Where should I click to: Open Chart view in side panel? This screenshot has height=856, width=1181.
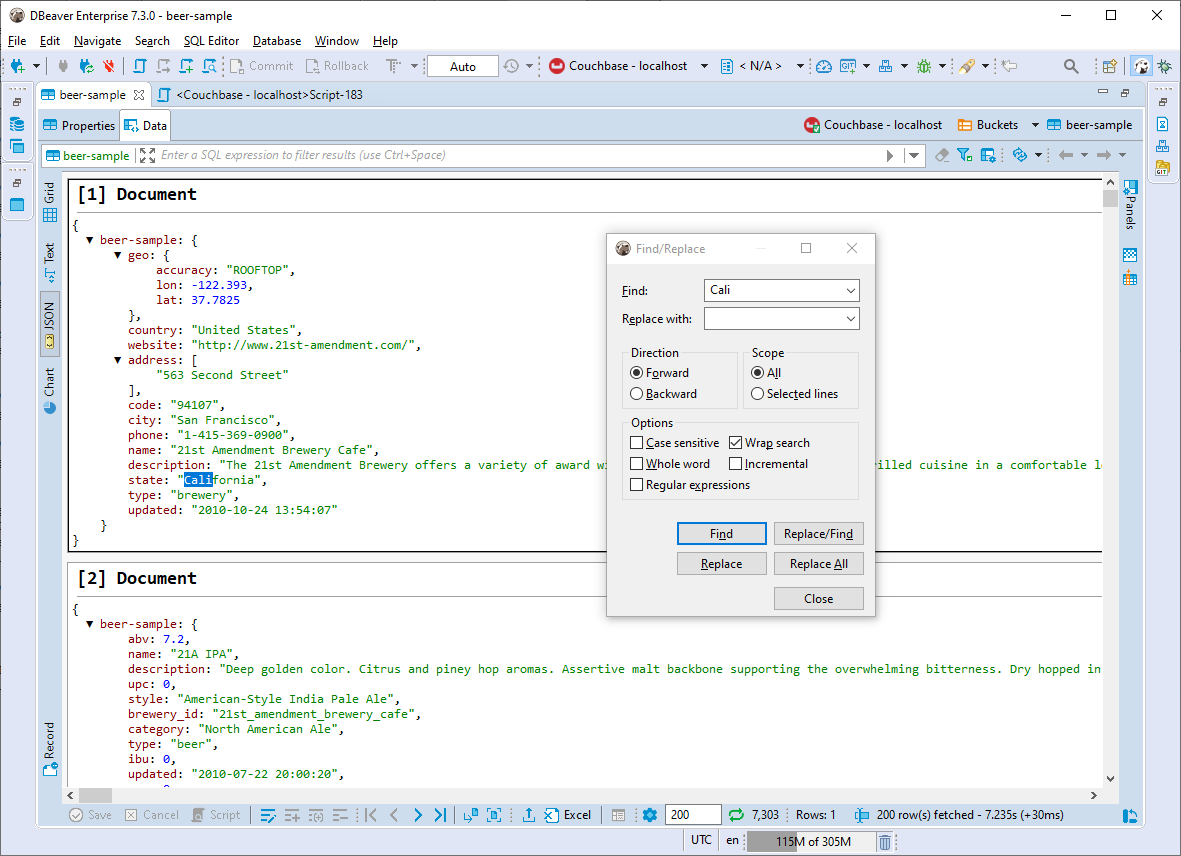[x=50, y=390]
